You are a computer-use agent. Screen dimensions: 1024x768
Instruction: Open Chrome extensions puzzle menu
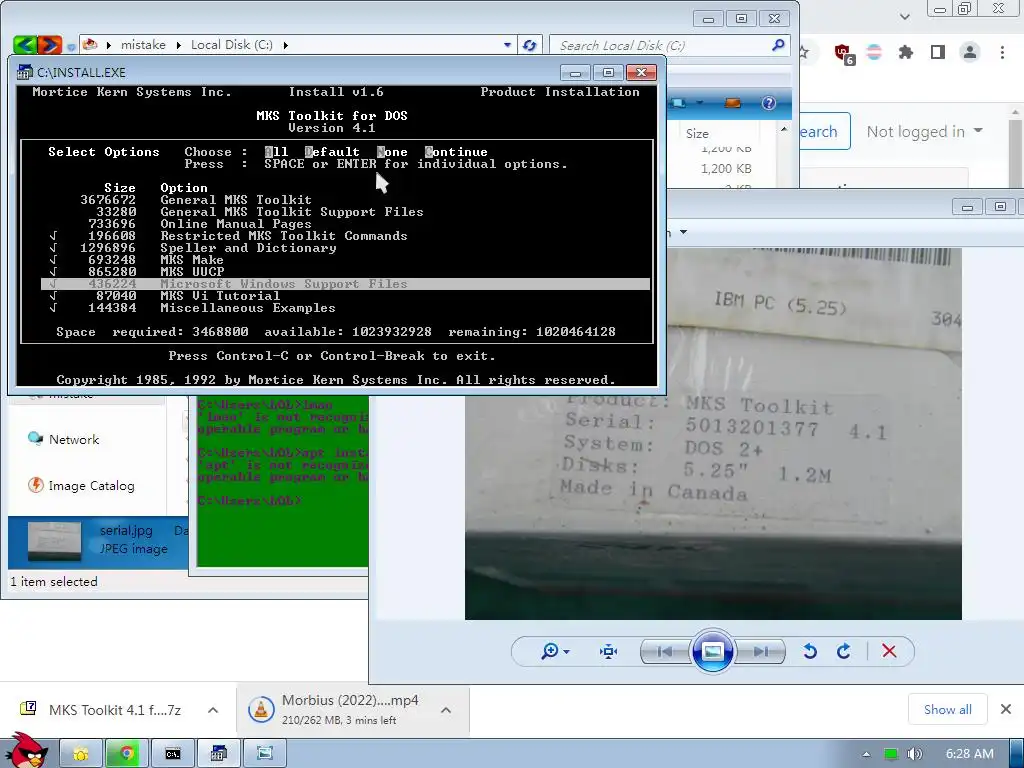pos(906,52)
